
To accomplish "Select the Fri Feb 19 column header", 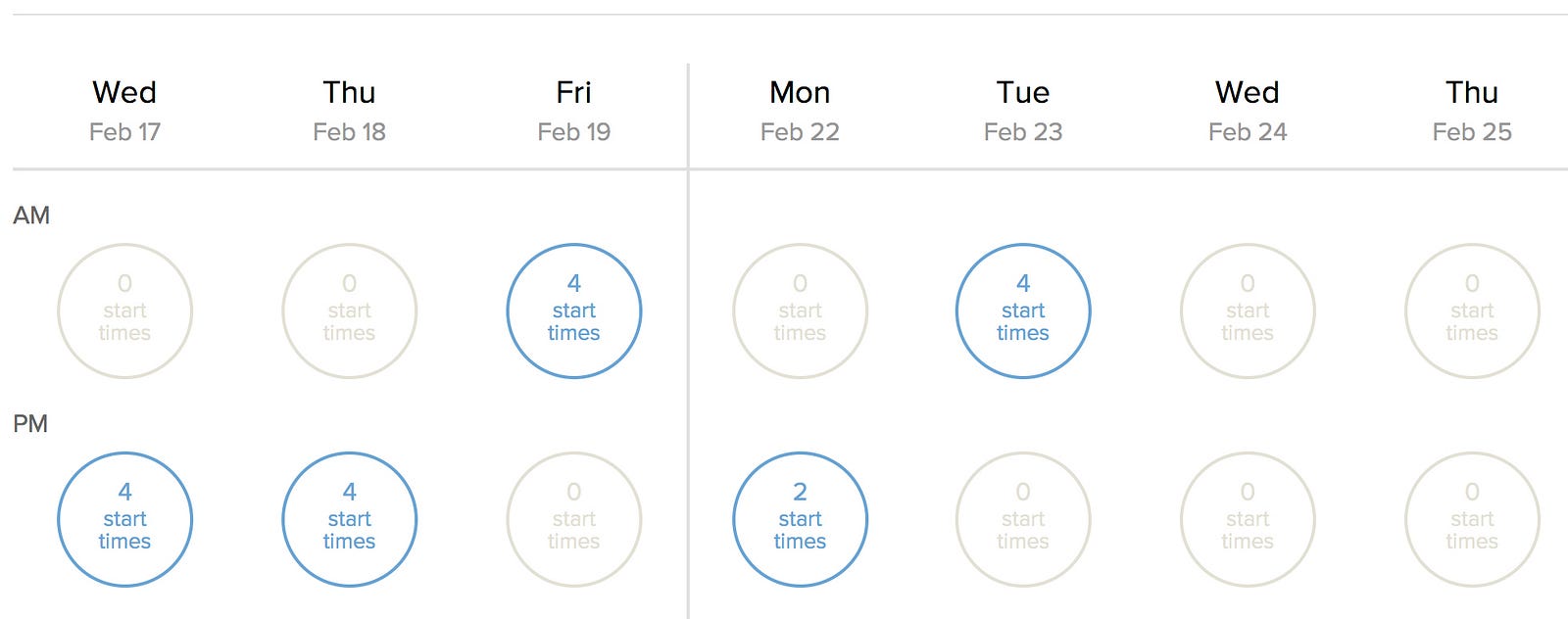I will [x=573, y=111].
